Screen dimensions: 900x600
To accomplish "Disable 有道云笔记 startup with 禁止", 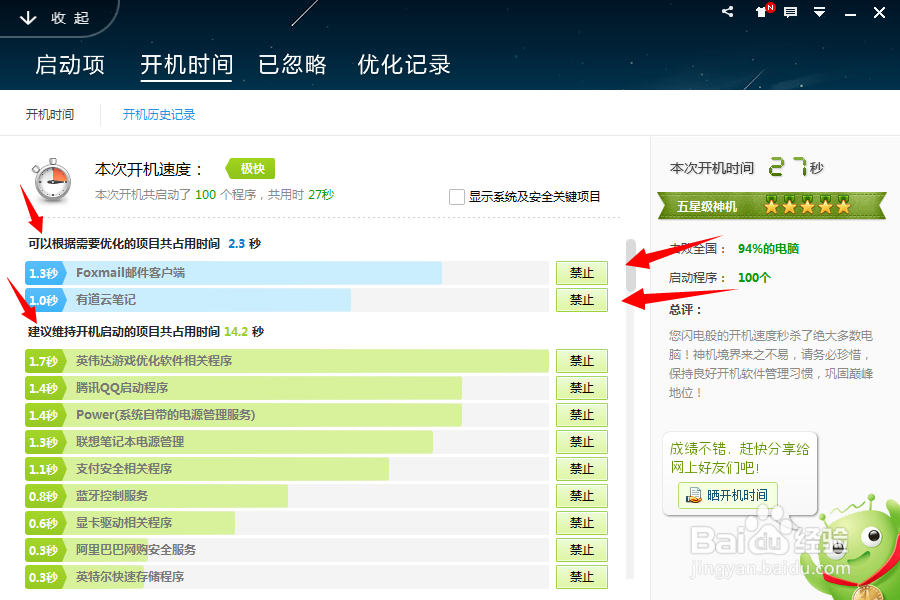I will coord(581,300).
